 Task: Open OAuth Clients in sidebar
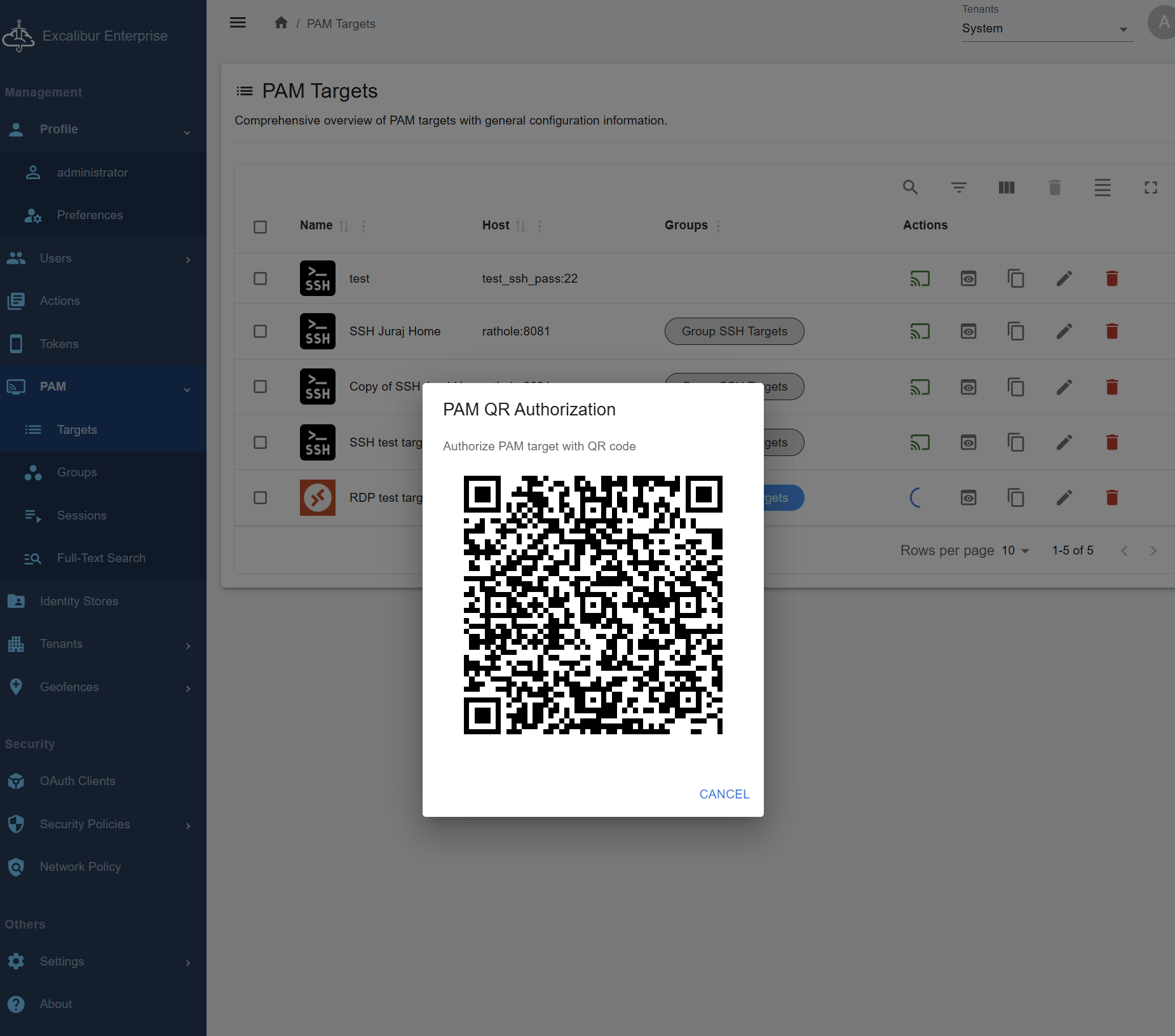[x=103, y=781]
